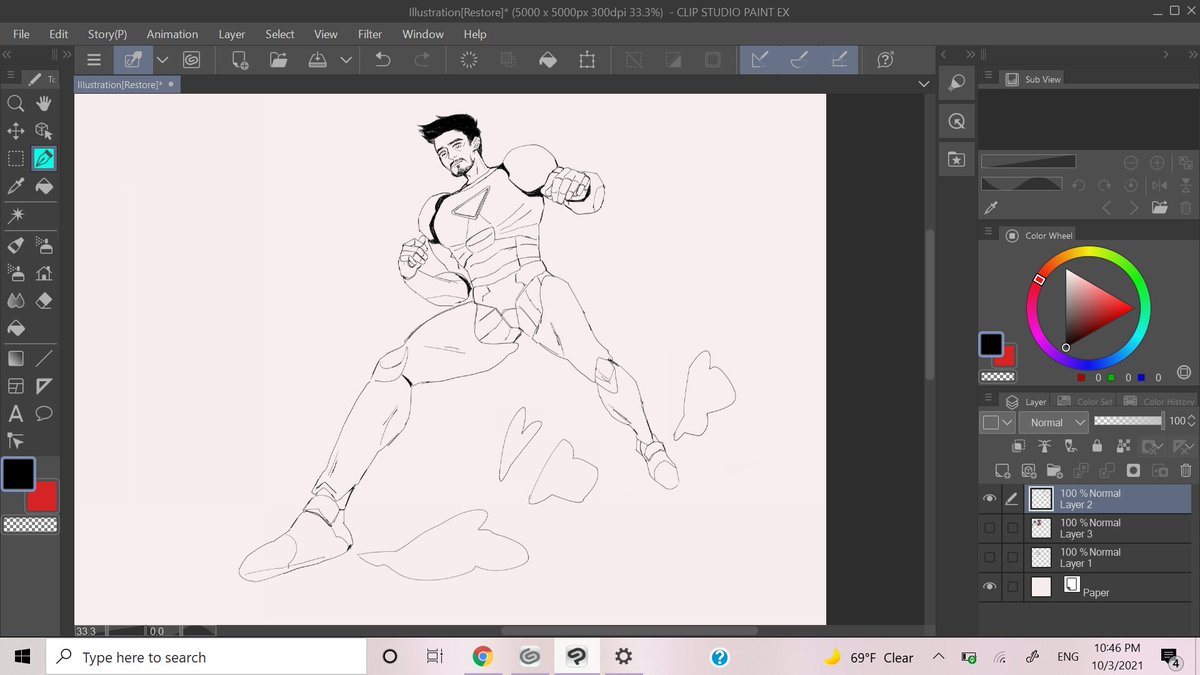Select the Pen tool in toolbox
Viewport: 1200px width, 675px height.
pos(44,158)
